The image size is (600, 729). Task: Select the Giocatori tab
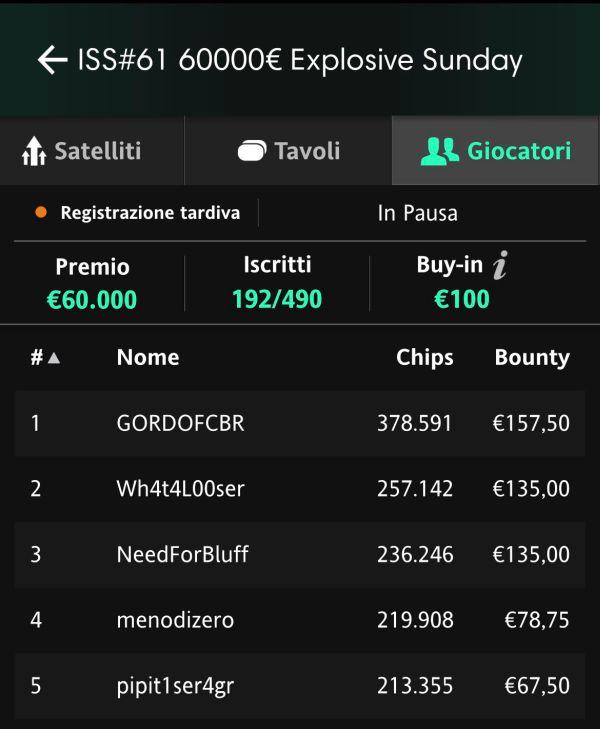[x=495, y=151]
